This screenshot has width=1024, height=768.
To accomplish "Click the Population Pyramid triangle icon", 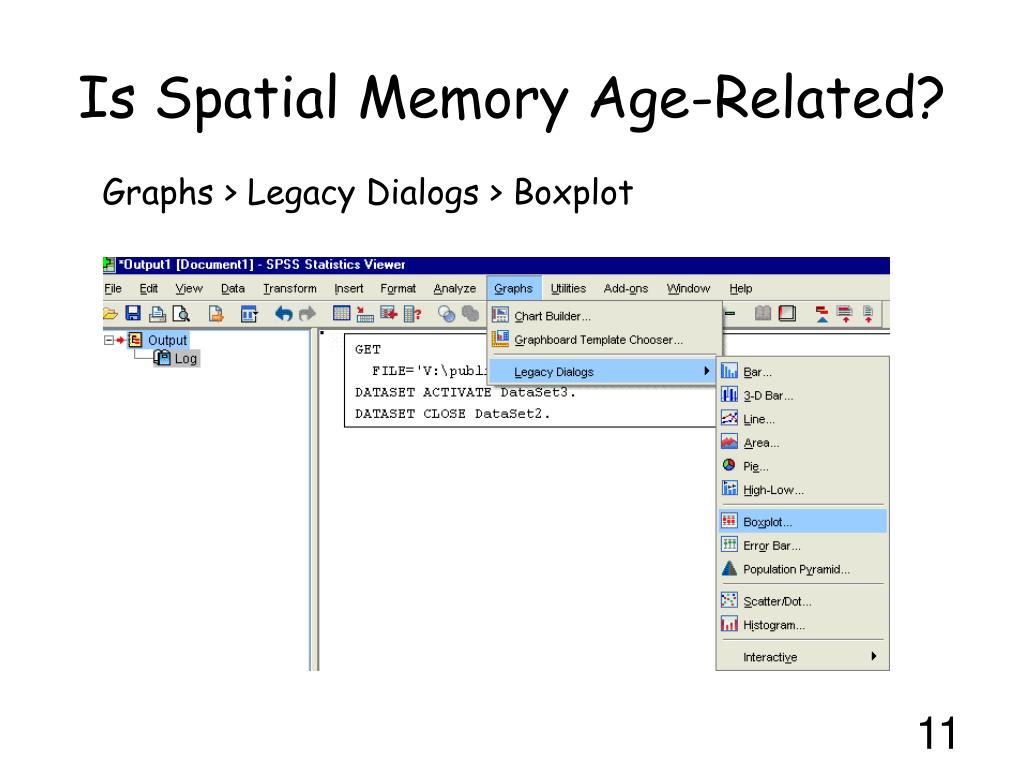I will pos(729,568).
